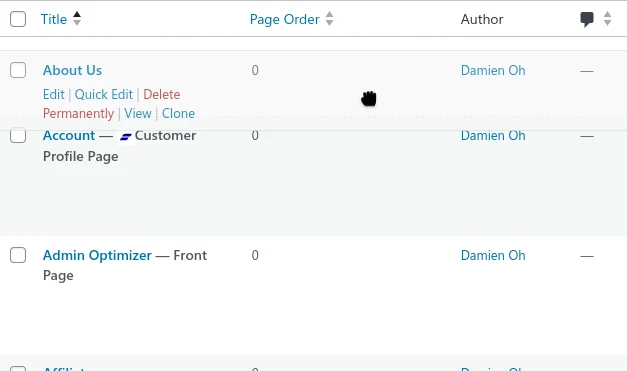Click the comments bubble column icon
The height and width of the screenshot is (371, 627).
(x=587, y=19)
